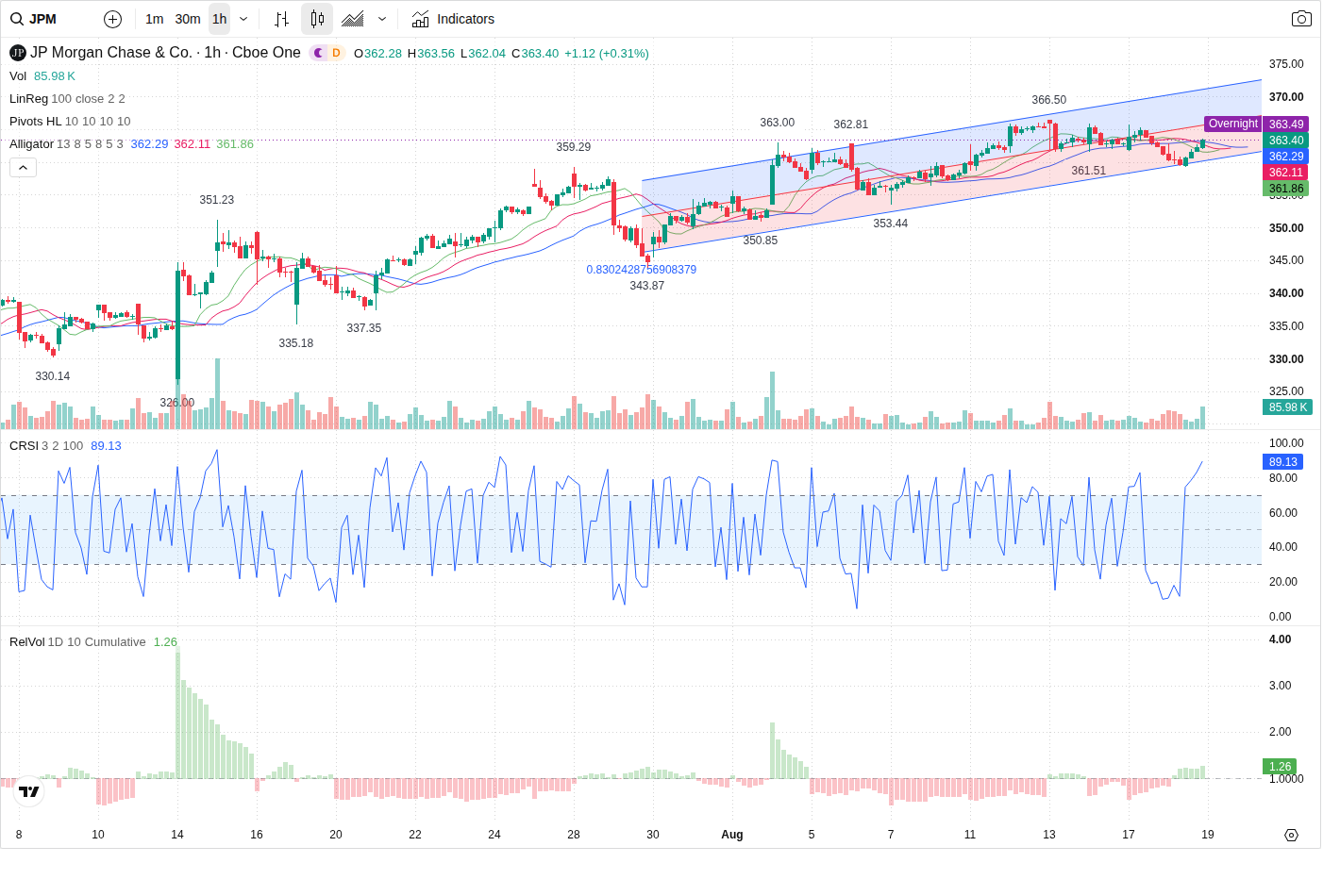Click the red 362.11 Alligator price tag

tap(1286, 173)
